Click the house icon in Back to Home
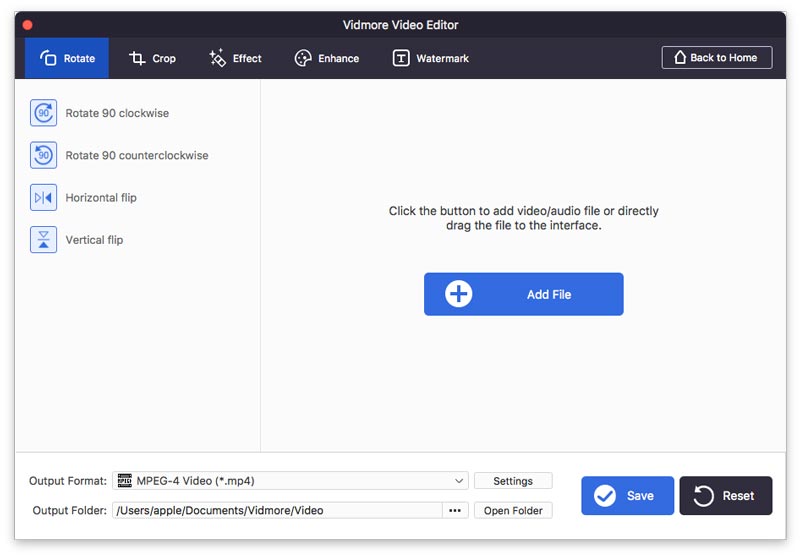This screenshot has width=800, height=557. (680, 58)
